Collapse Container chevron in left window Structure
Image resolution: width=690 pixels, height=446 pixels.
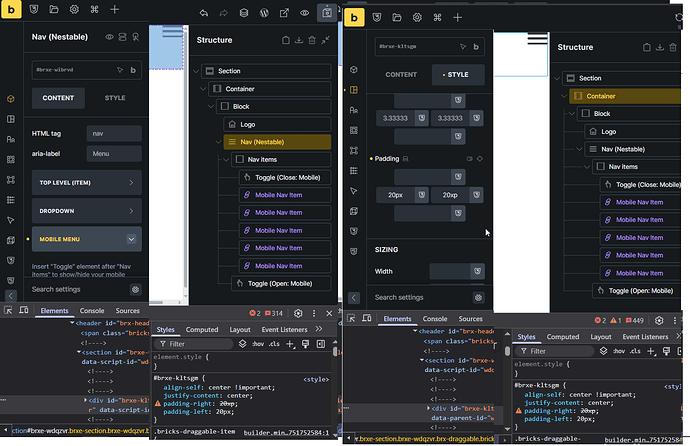[x=203, y=89]
